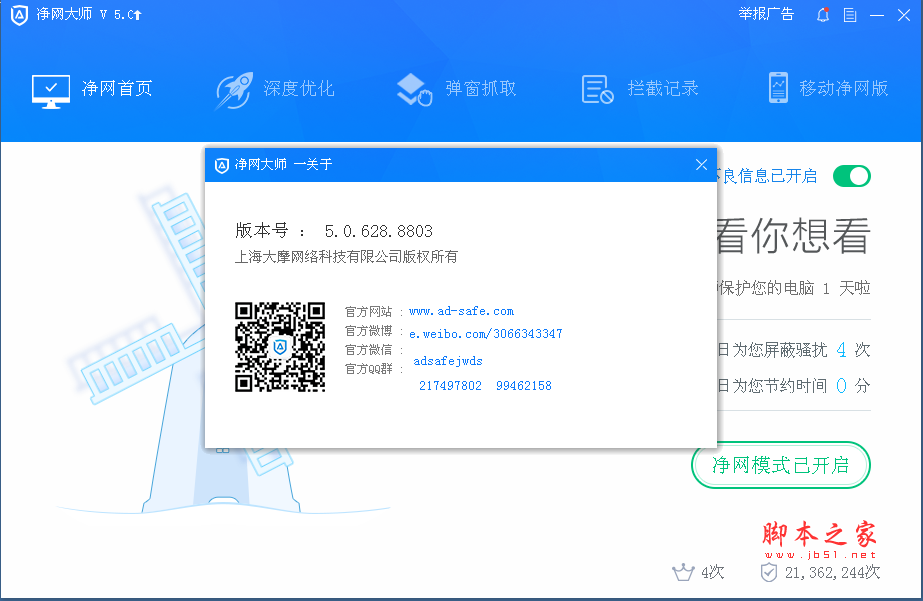
Task: Open the main menu list icon
Action: [850, 15]
